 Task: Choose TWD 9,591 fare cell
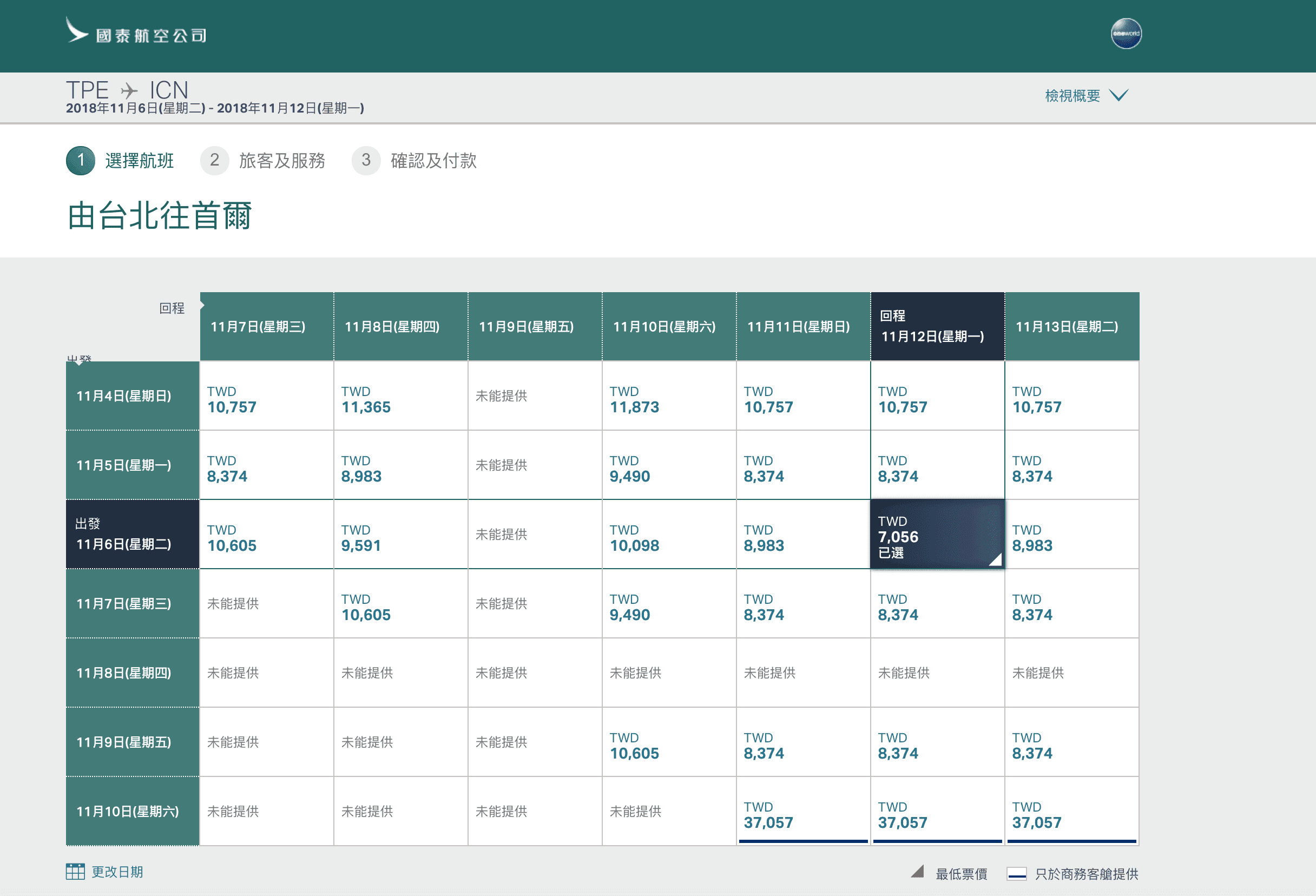(401, 534)
